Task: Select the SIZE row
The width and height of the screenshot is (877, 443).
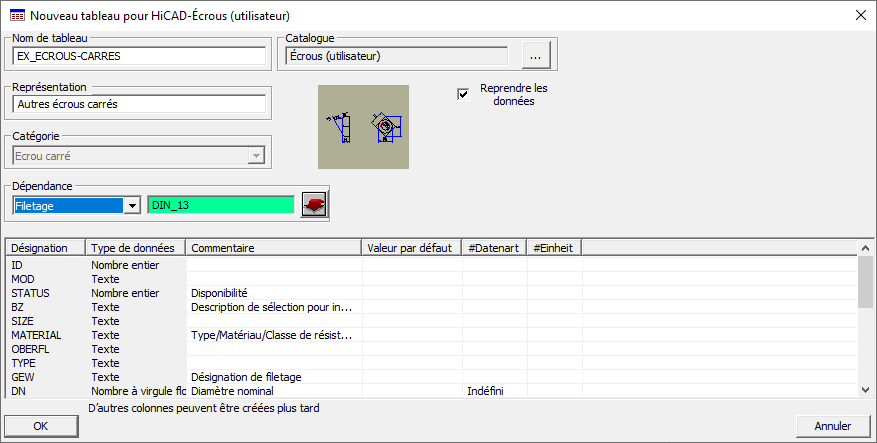Action: [x=432, y=321]
